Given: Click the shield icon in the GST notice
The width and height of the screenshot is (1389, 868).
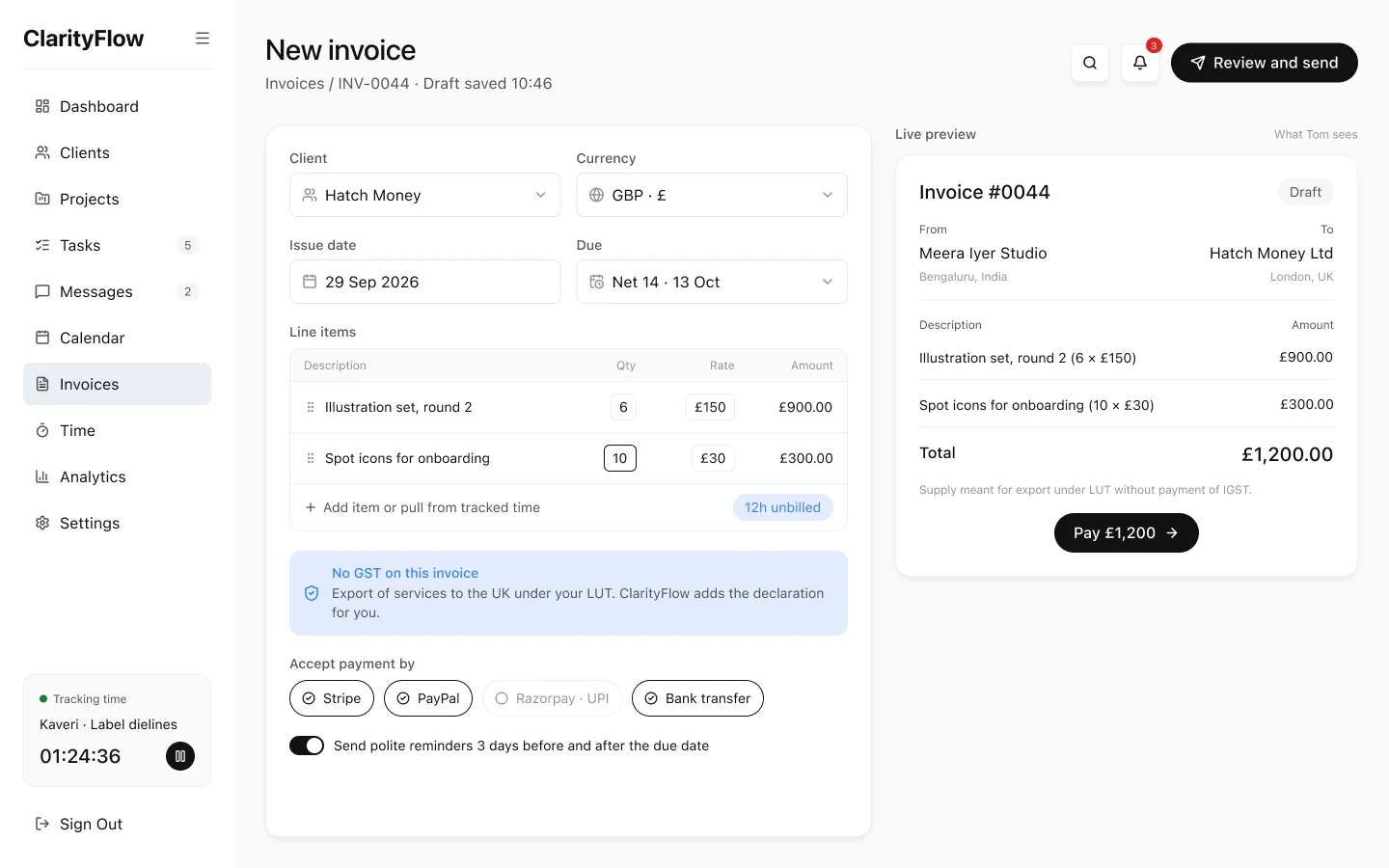Looking at the screenshot, I should point(312,593).
